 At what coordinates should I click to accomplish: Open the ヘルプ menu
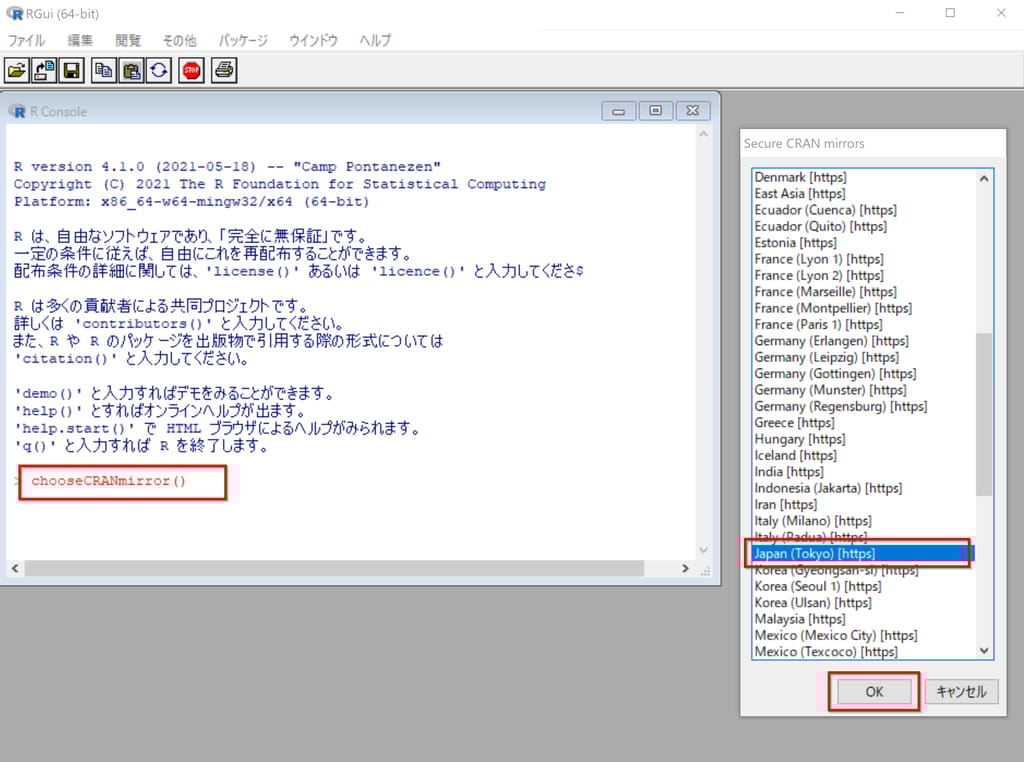(x=374, y=40)
